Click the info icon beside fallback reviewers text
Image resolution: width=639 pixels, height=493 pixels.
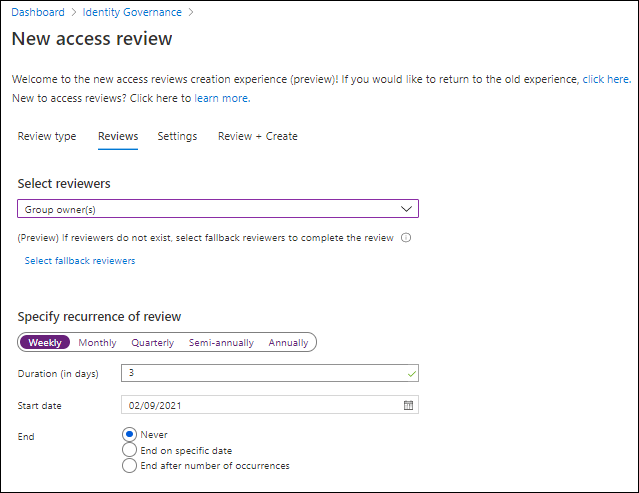[407, 238]
